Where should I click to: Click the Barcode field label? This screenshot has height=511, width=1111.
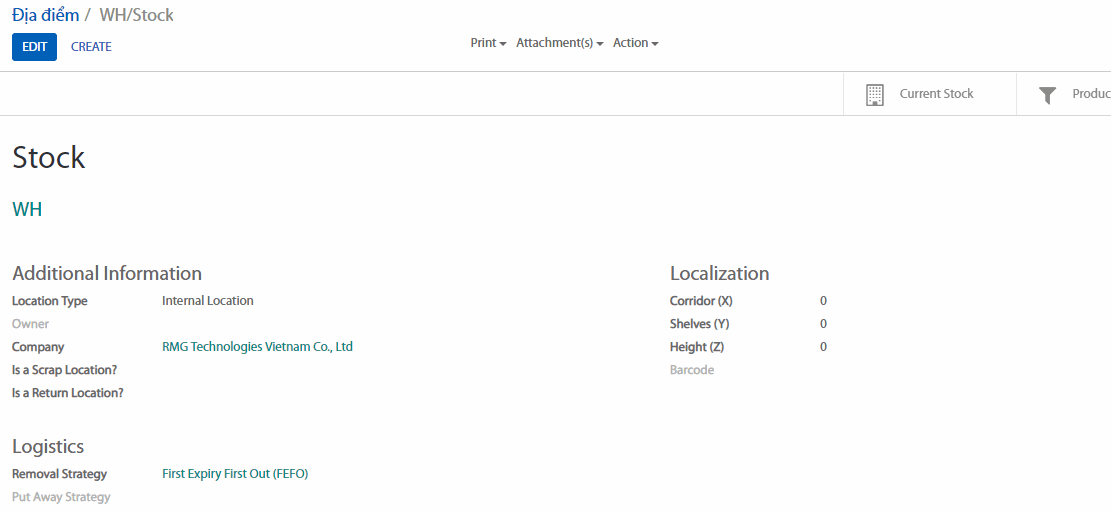(692, 370)
